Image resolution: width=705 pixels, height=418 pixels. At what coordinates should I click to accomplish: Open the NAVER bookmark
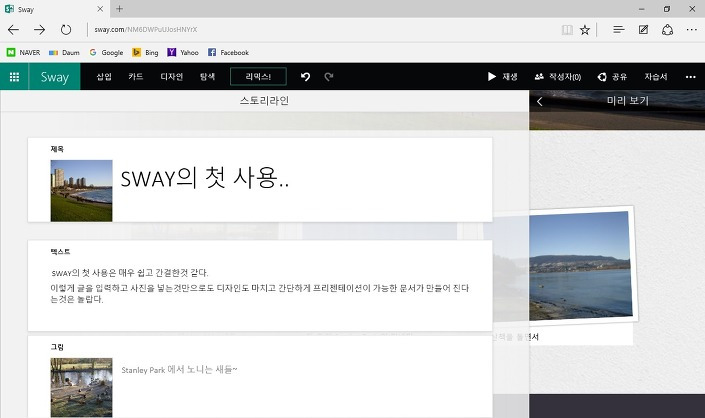pyautogui.click(x=23, y=53)
